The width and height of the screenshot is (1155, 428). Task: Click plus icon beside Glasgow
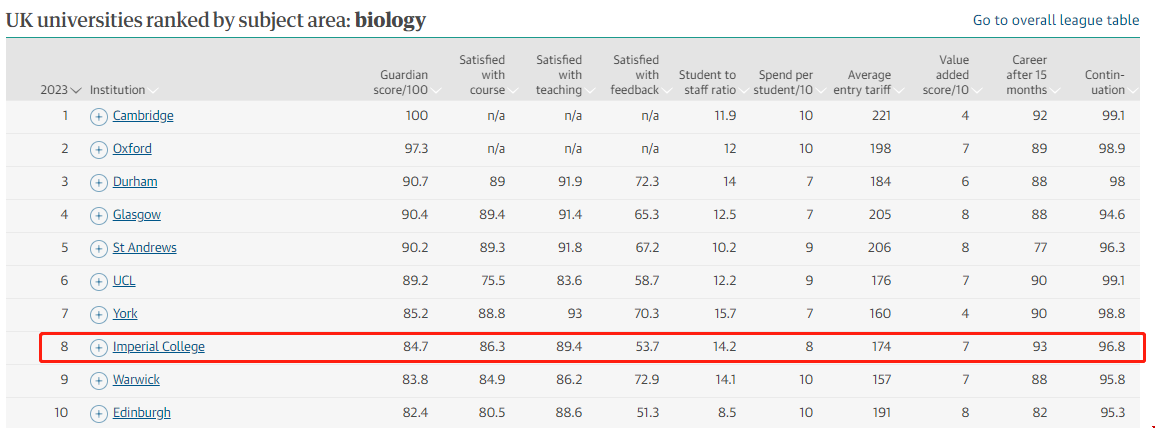point(98,215)
